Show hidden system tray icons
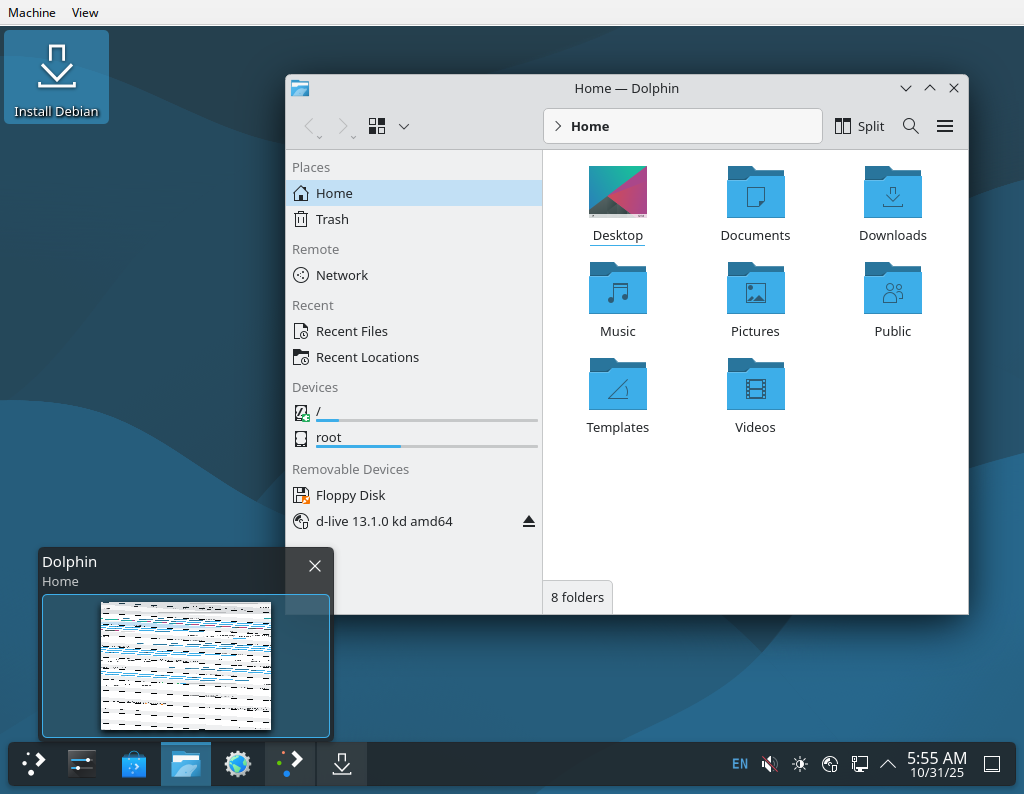1024x794 pixels. (x=887, y=764)
